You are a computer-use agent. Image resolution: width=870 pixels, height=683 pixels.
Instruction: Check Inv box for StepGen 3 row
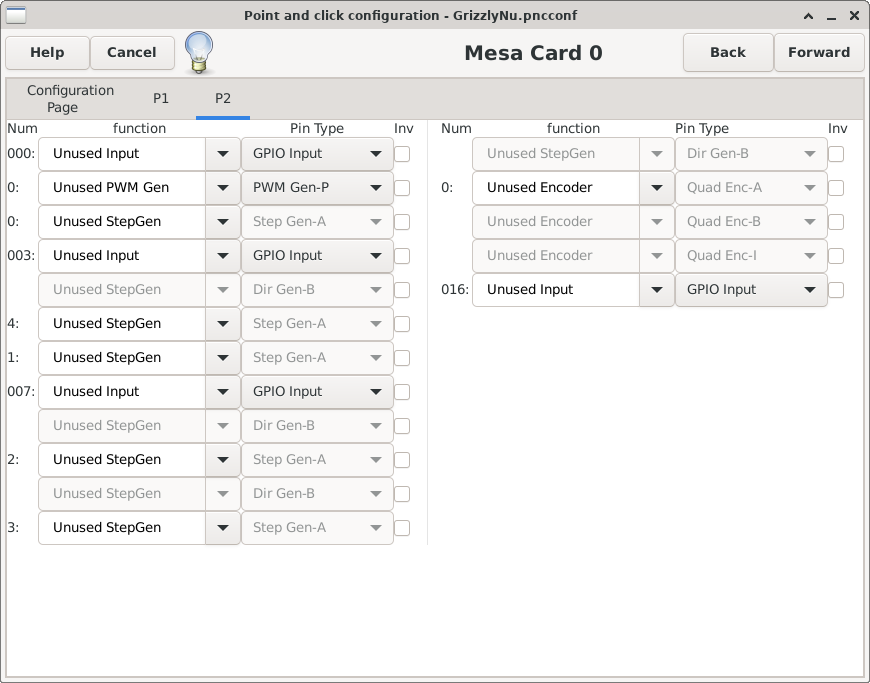coord(402,528)
